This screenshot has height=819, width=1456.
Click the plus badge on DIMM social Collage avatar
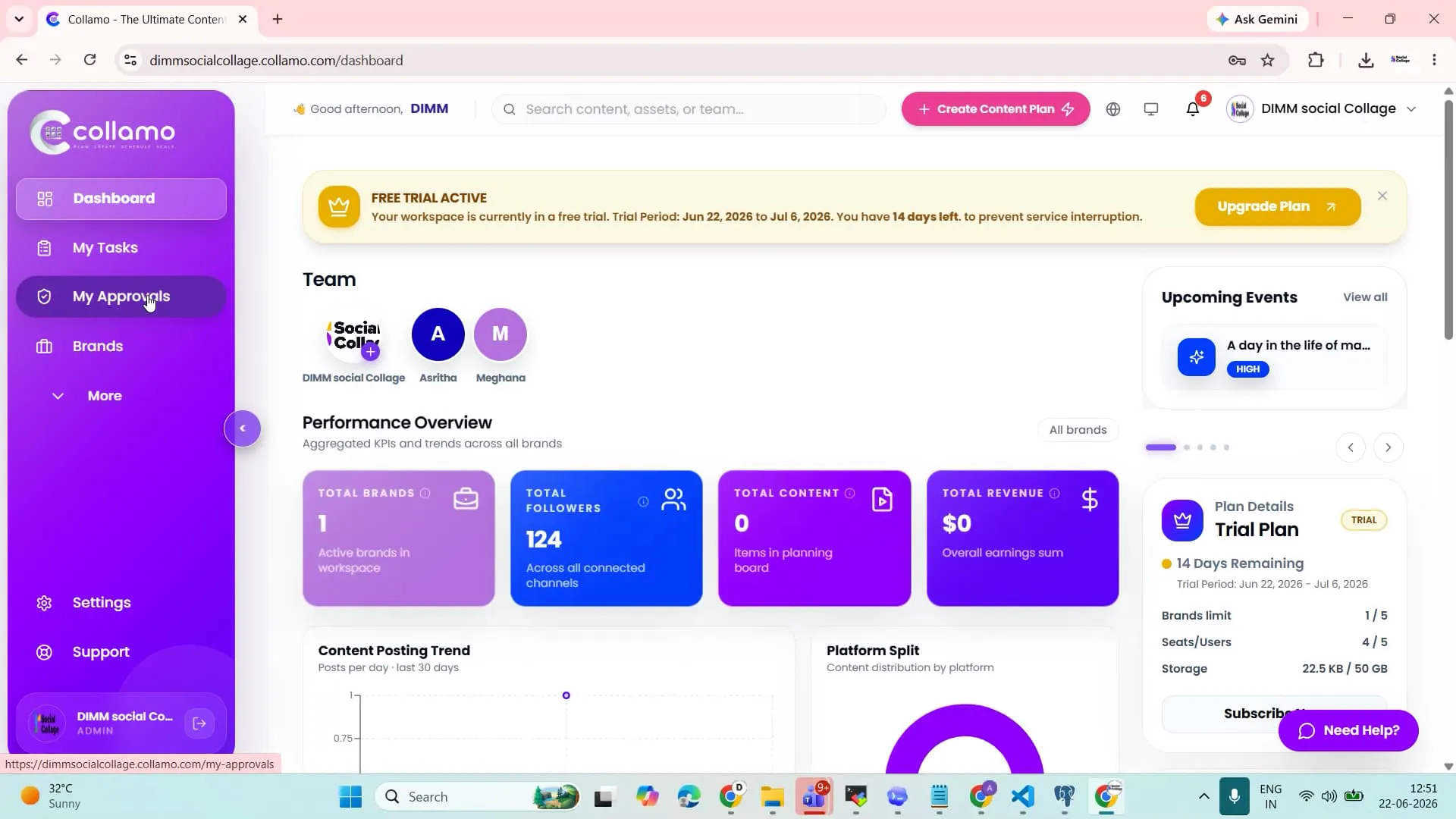(x=370, y=351)
